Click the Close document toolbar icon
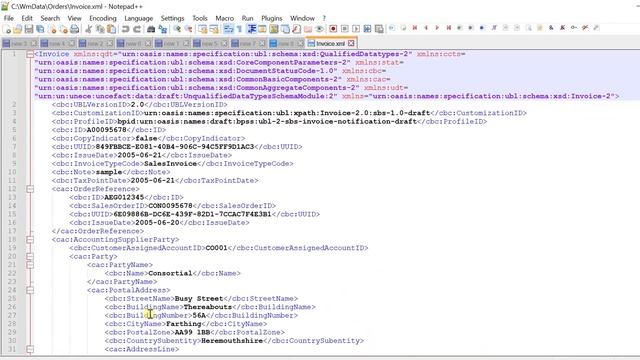The width and height of the screenshot is (640, 360). [52, 29]
